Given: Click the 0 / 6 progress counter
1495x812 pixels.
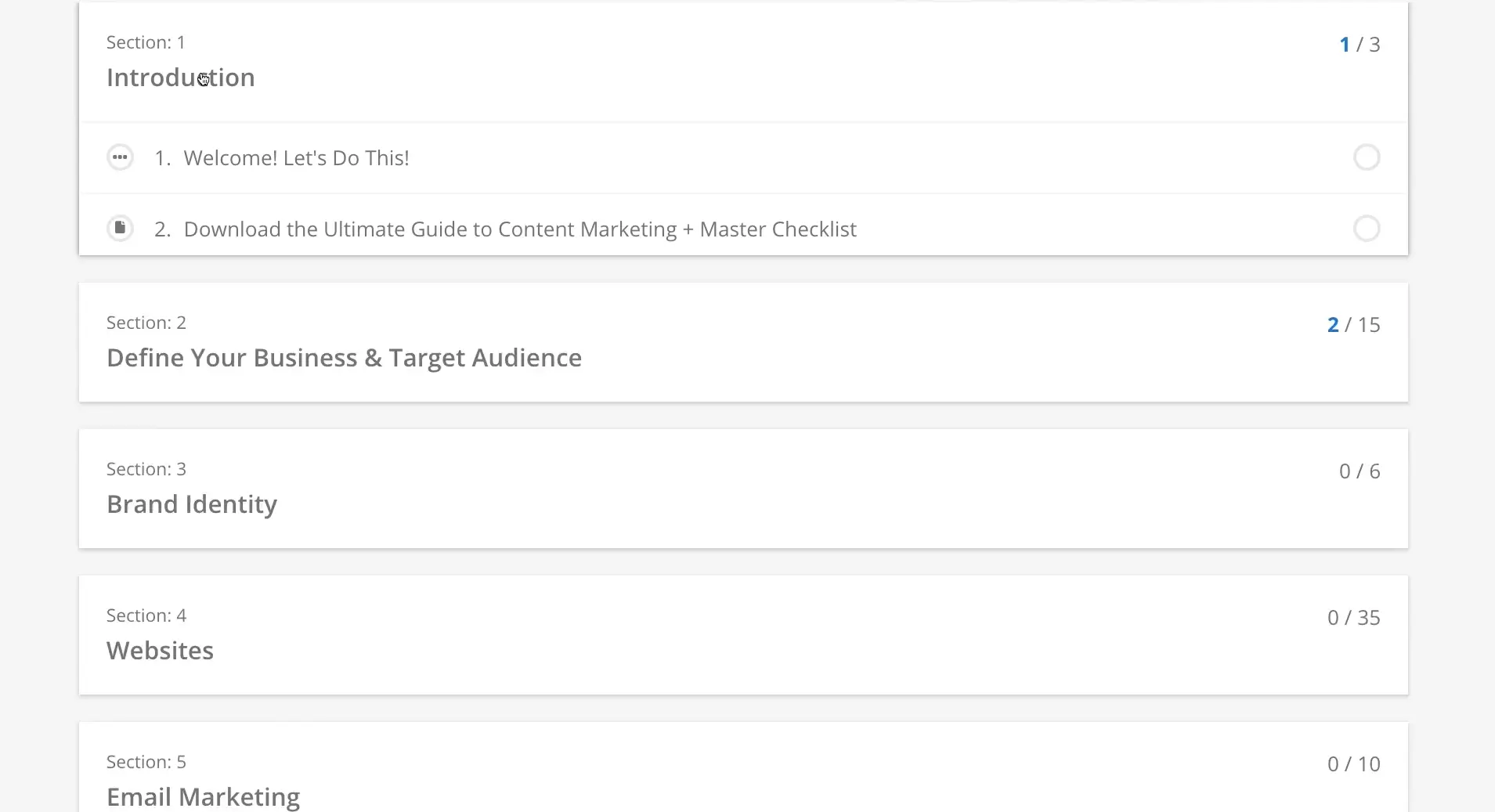Looking at the screenshot, I should pyautogui.click(x=1360, y=471).
